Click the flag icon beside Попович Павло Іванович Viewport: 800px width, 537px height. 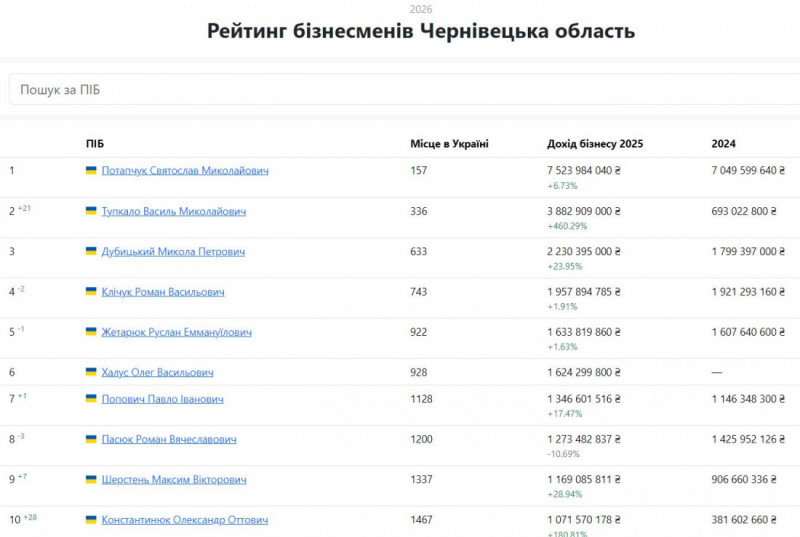(x=91, y=399)
